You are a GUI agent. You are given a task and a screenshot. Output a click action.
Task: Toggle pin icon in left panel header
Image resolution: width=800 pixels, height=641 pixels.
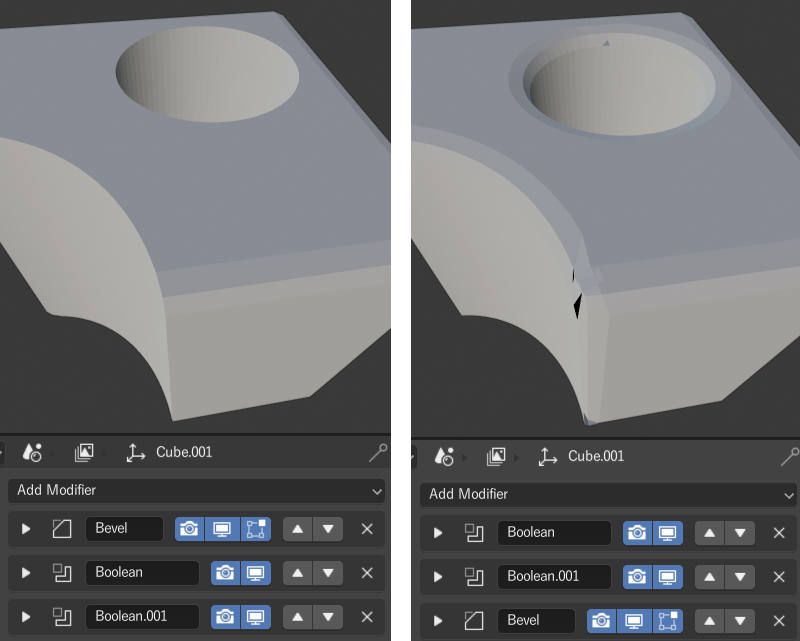(378, 452)
